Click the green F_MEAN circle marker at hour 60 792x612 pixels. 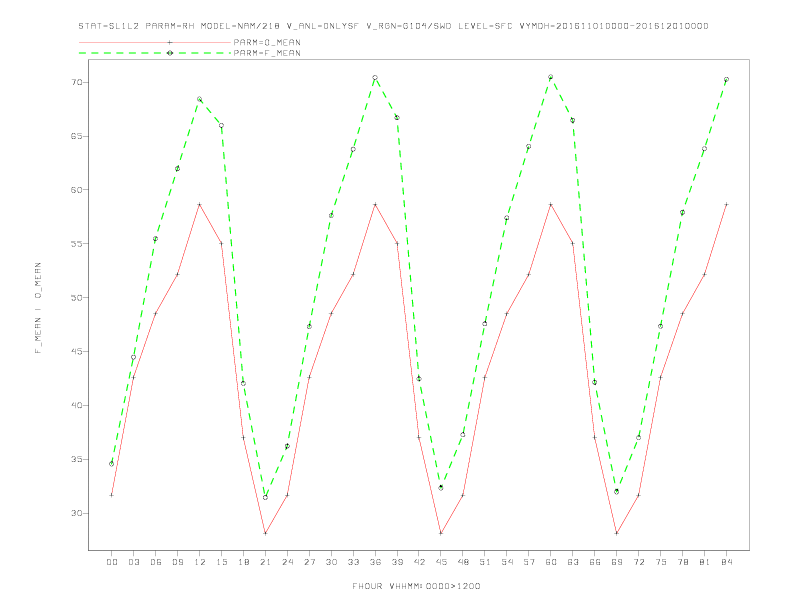[x=551, y=77]
